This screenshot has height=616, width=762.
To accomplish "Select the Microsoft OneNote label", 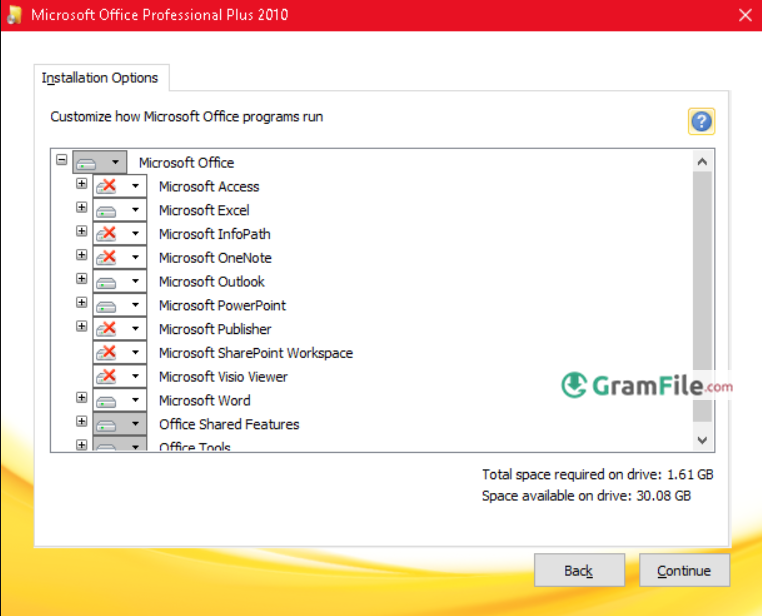I will point(215,258).
